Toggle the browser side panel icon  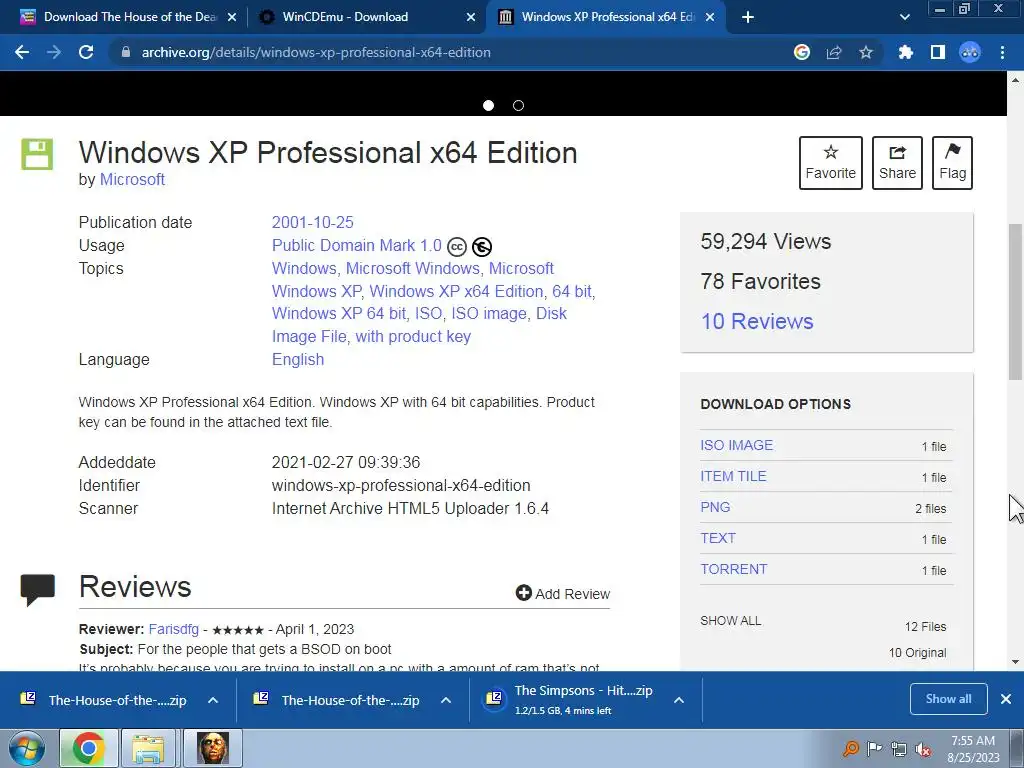click(938, 52)
